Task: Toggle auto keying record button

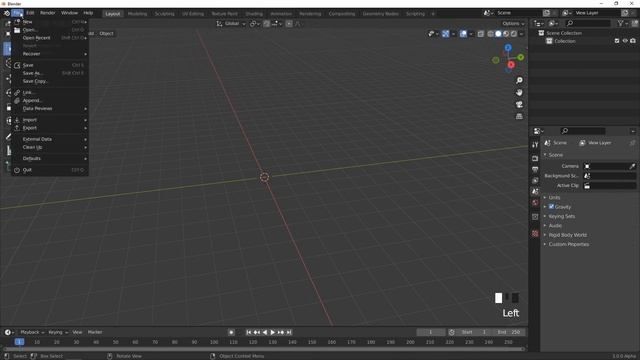Action: [x=231, y=332]
